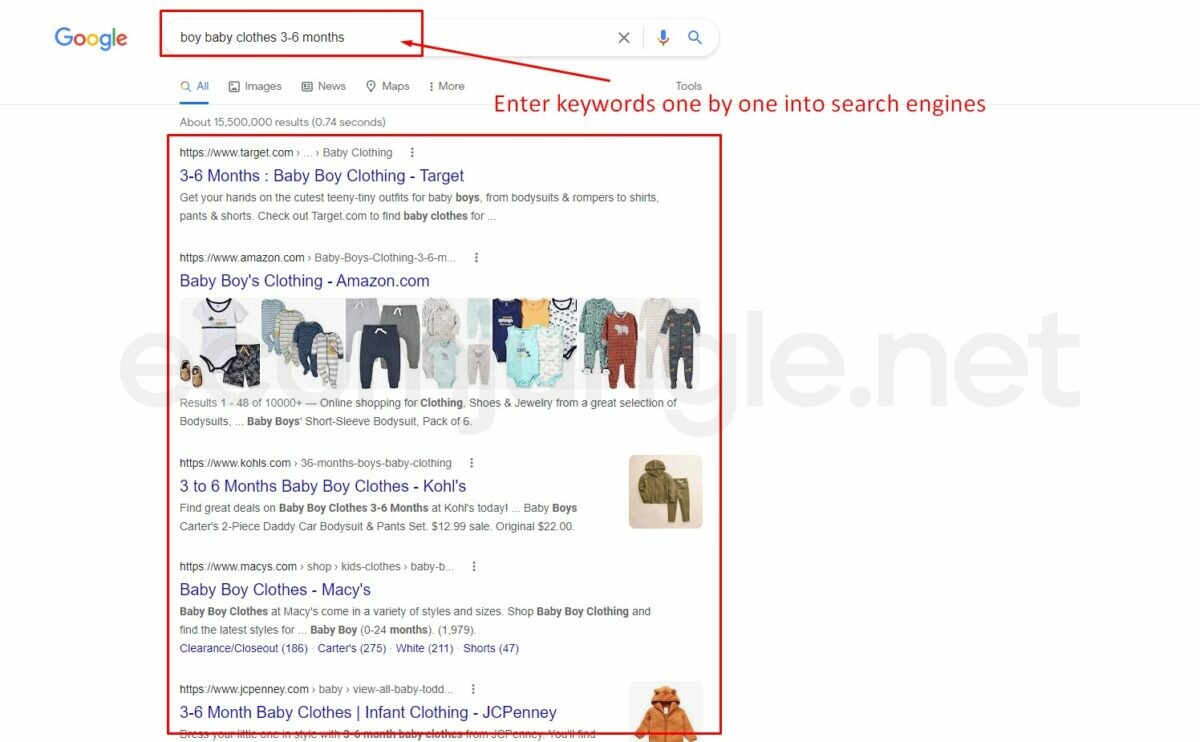
Task: Click the Google logo
Action: point(91,38)
